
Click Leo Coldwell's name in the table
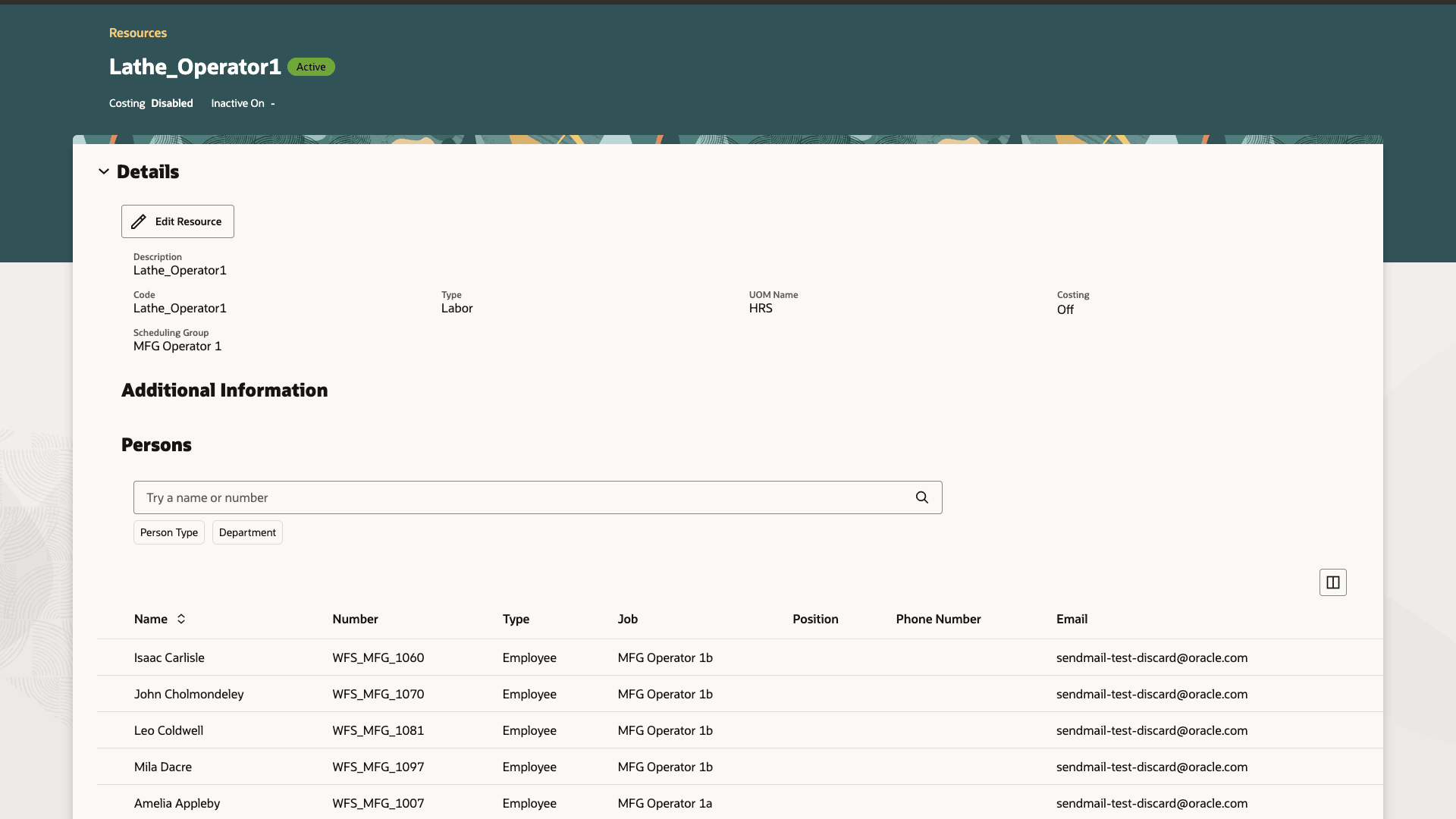(x=168, y=730)
